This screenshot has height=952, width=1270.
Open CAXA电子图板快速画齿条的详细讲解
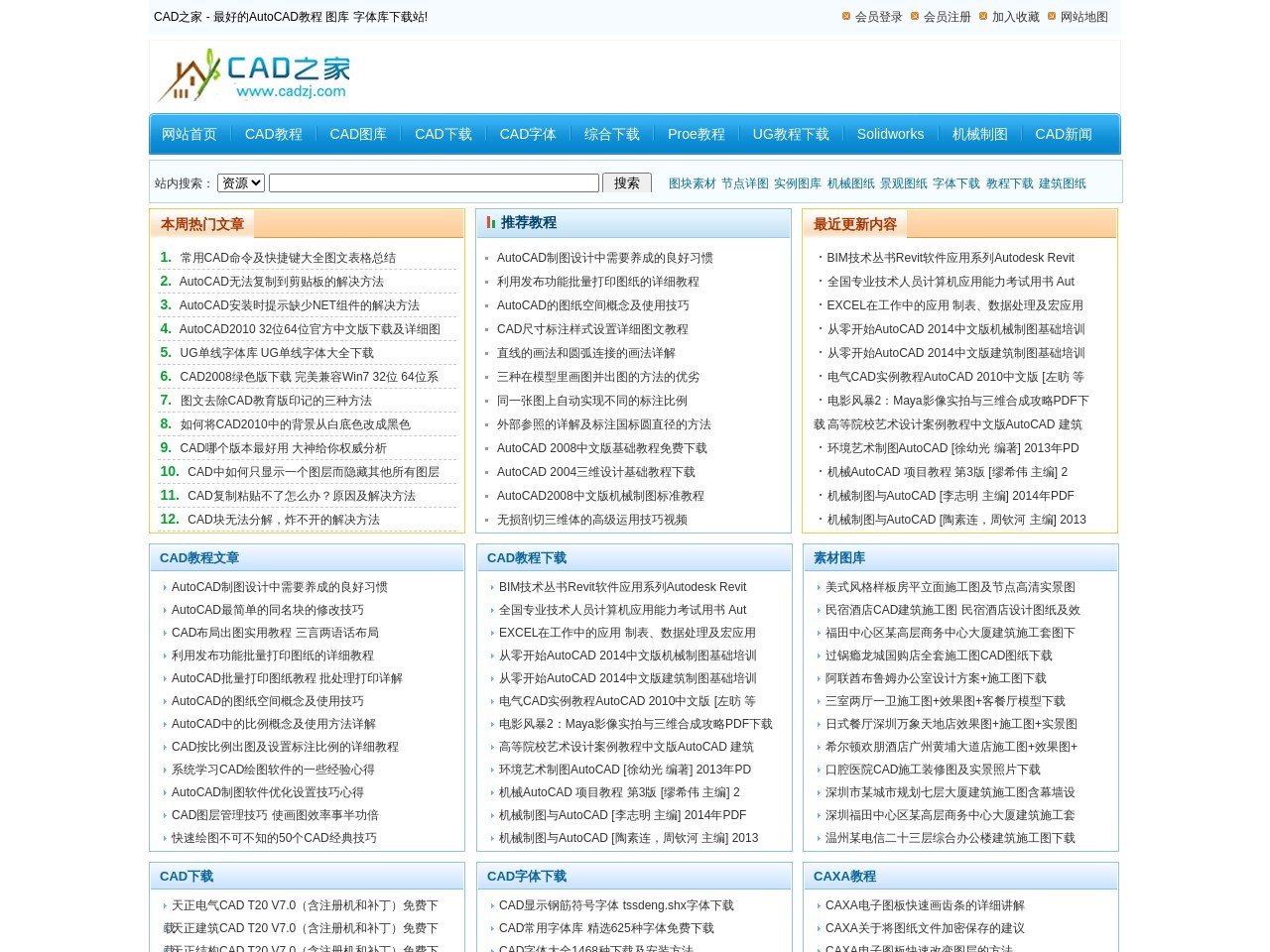pos(925,905)
